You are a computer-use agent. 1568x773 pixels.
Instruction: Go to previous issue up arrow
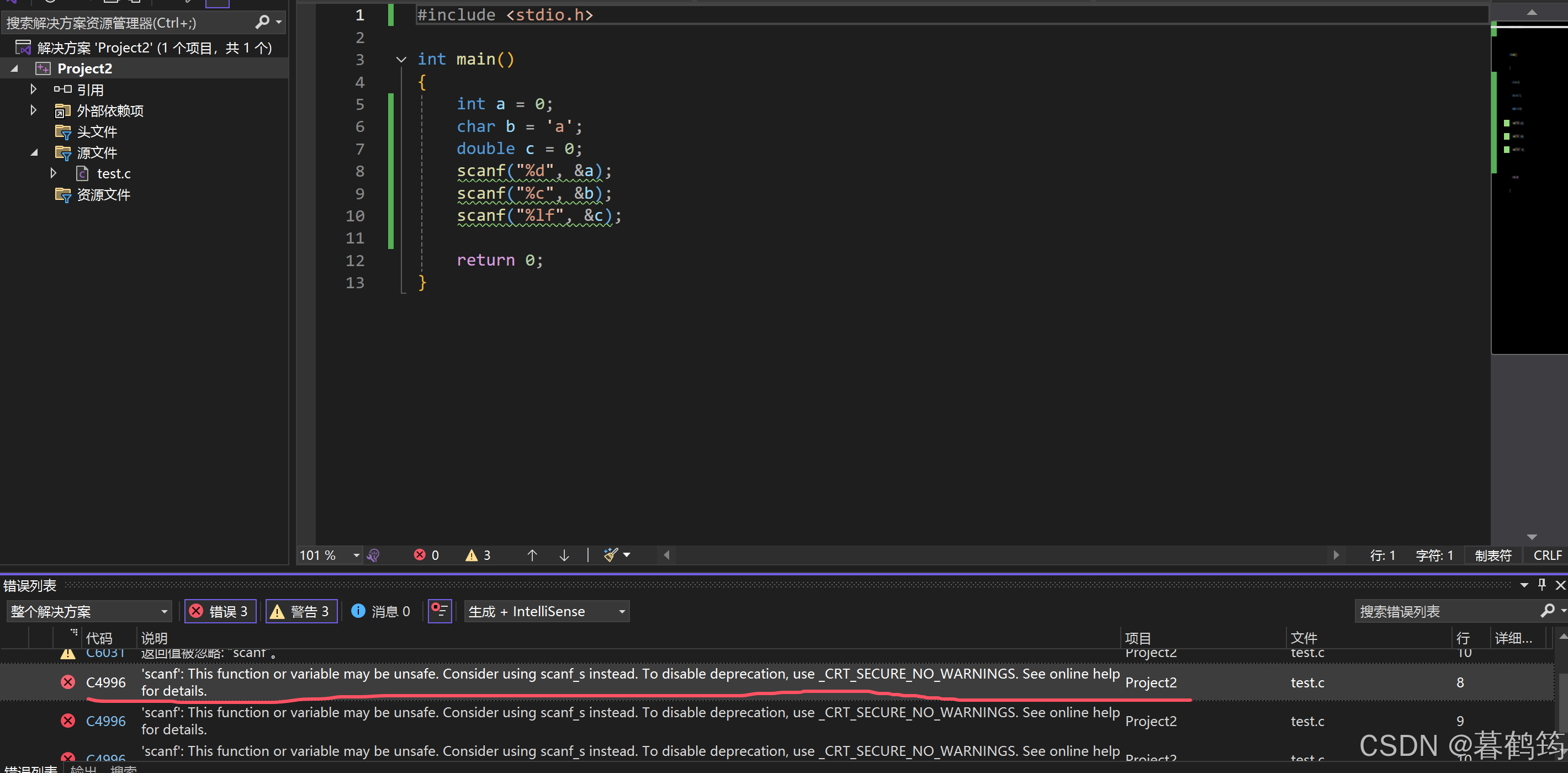click(x=532, y=555)
